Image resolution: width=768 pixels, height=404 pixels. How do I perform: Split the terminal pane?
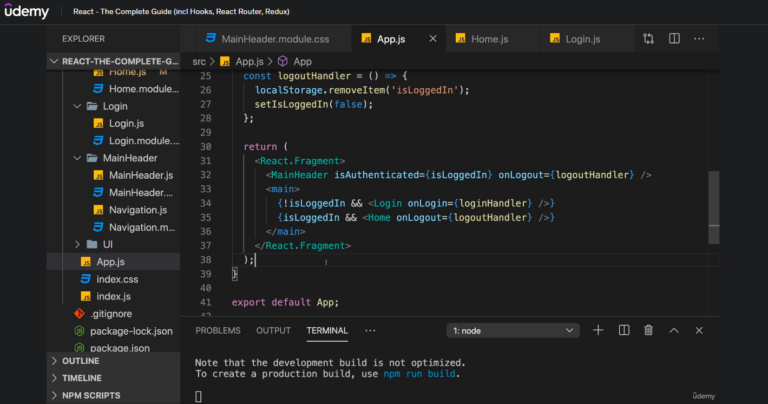624,331
